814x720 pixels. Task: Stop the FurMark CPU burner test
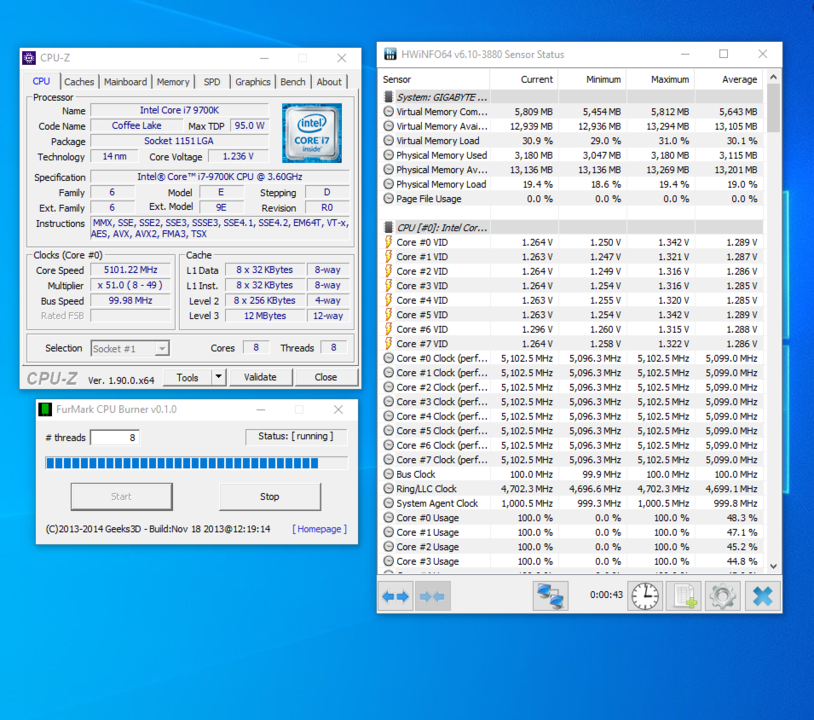(269, 496)
